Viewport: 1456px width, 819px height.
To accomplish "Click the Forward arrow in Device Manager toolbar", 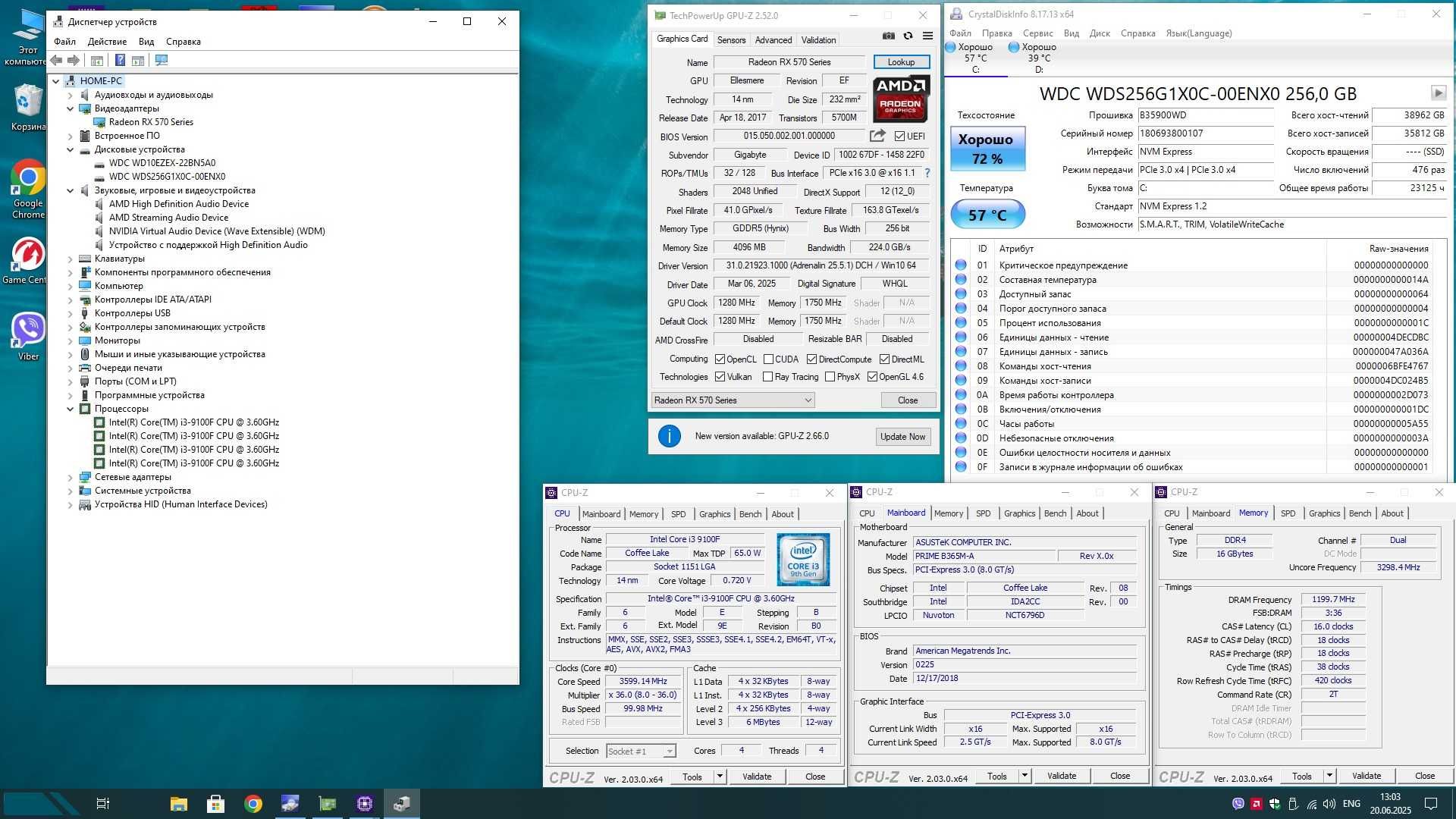I will 74,61.
